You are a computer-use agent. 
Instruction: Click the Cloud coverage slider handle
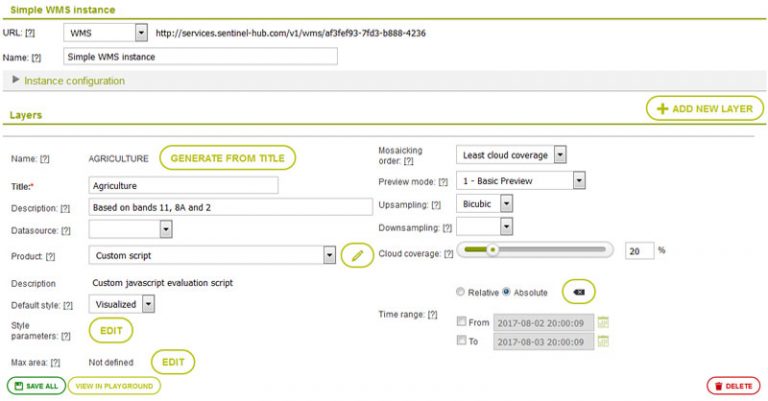point(493,250)
